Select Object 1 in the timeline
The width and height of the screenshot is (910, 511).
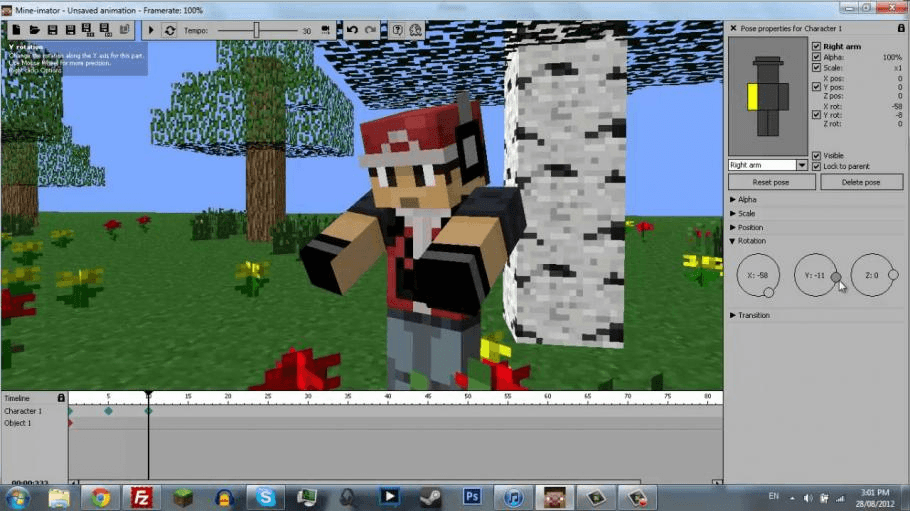point(18,423)
